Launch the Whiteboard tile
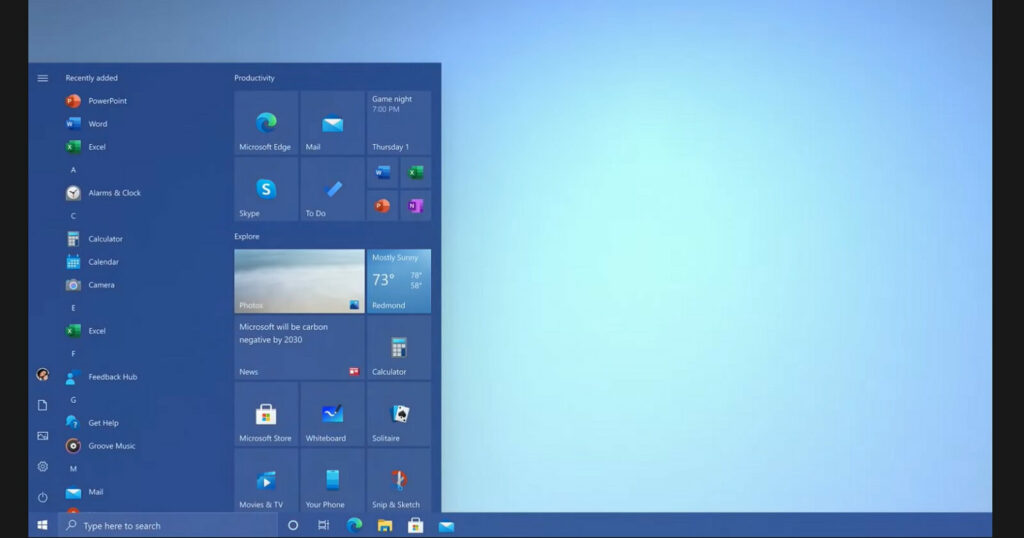 pos(332,414)
